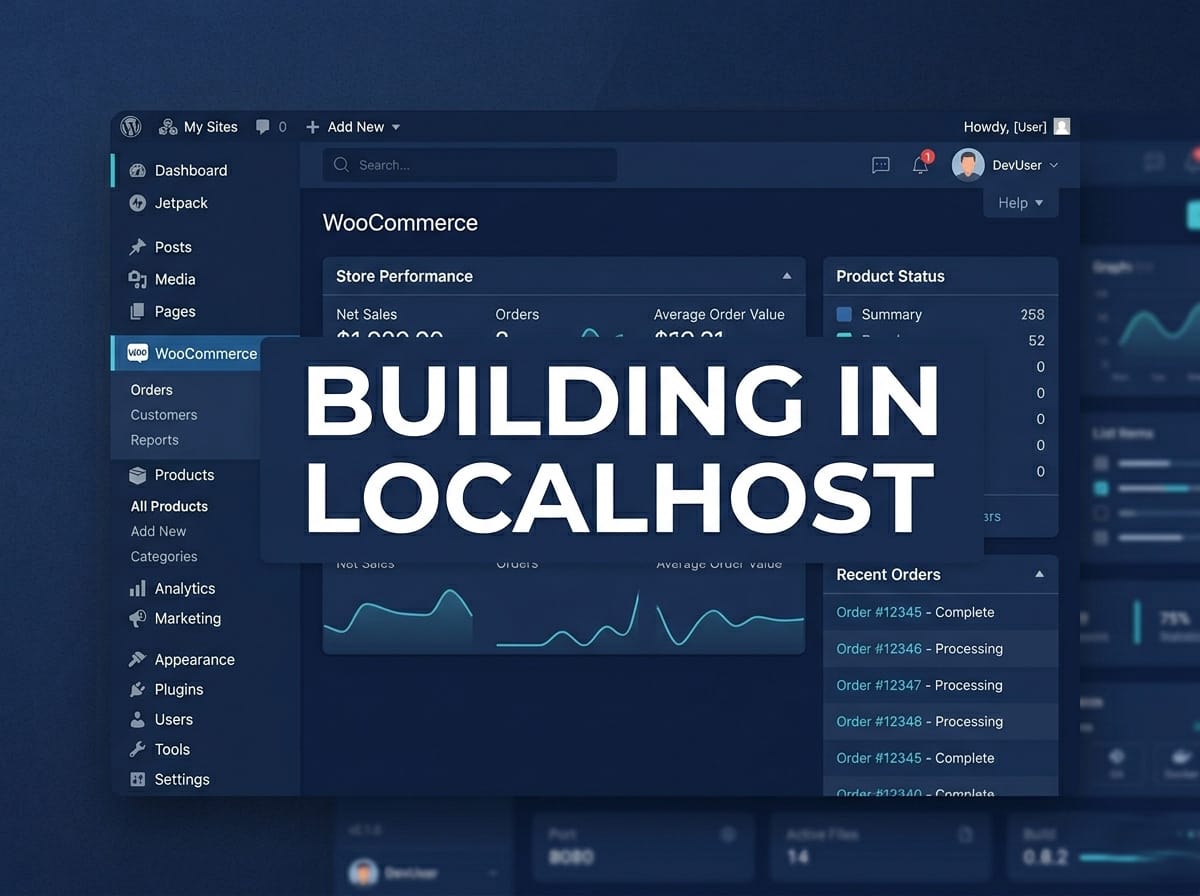Click the Posts pin icon
Screen dimensions: 1200x896
[138, 247]
